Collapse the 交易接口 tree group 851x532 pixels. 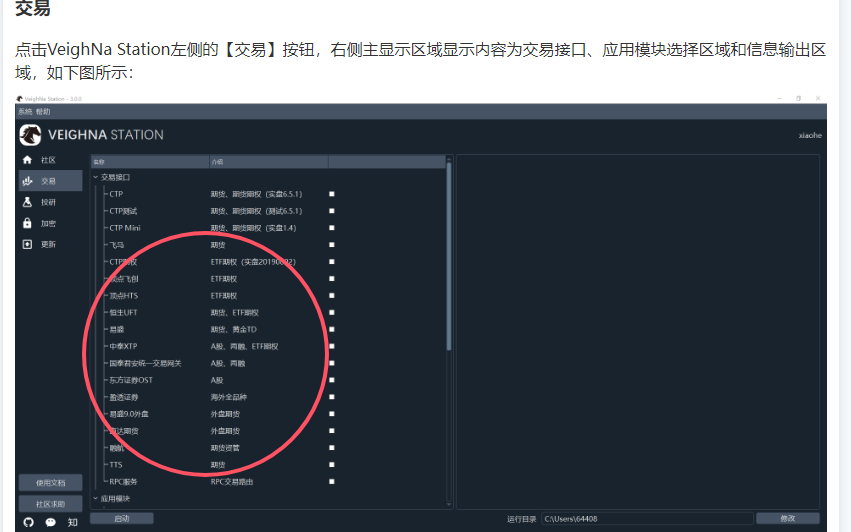point(96,177)
